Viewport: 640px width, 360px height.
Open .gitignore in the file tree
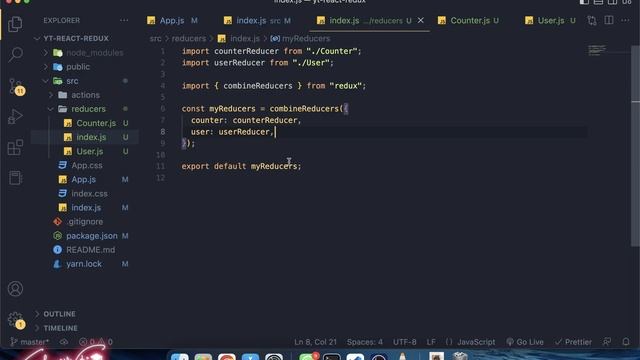84,222
